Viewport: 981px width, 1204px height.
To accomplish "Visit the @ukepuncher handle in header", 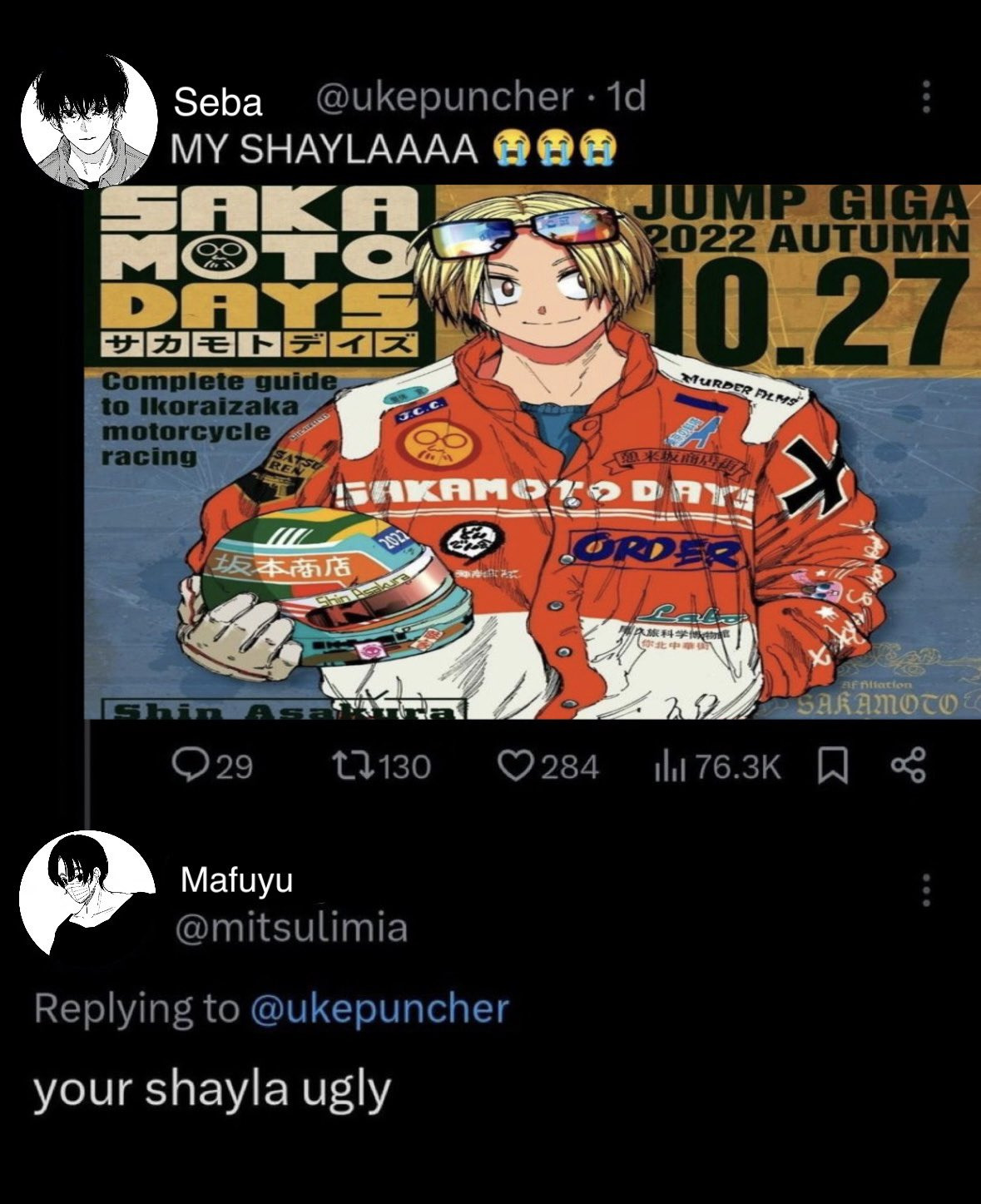I will click(444, 98).
